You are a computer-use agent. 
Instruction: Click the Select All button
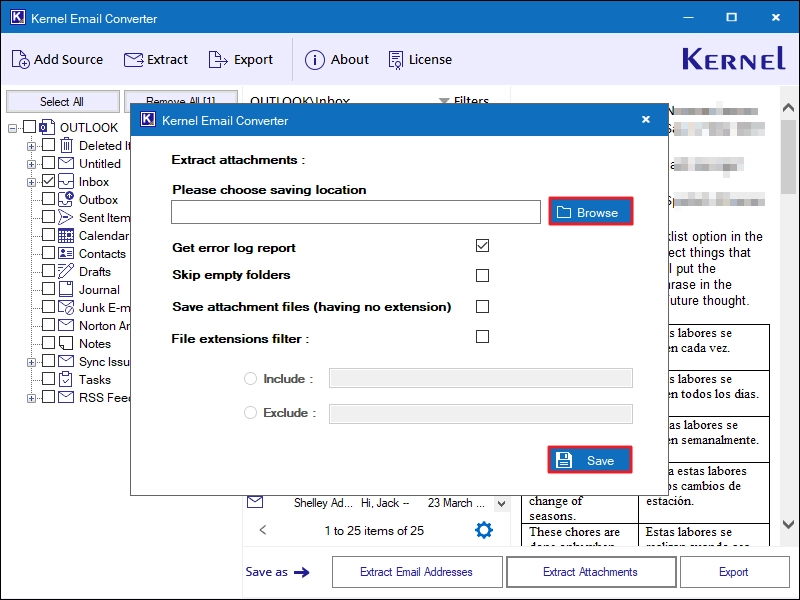click(62, 102)
